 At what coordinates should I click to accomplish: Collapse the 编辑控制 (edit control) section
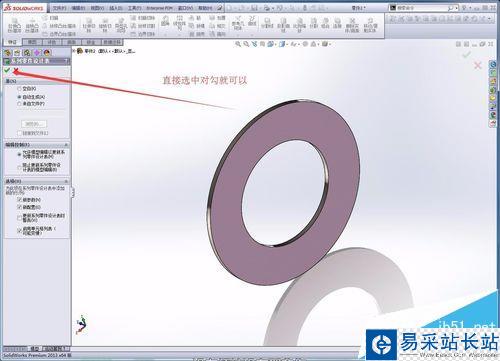(x=66, y=145)
